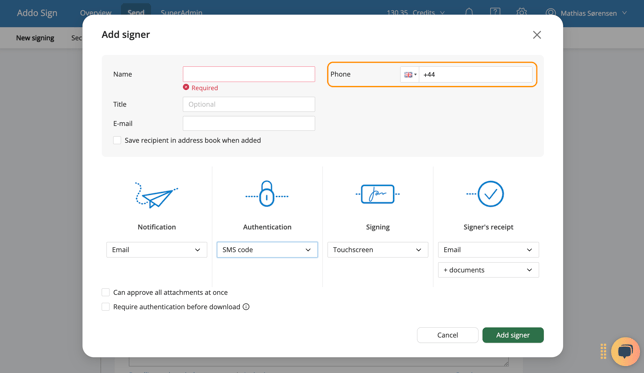Check Save recipient in address book

(117, 140)
